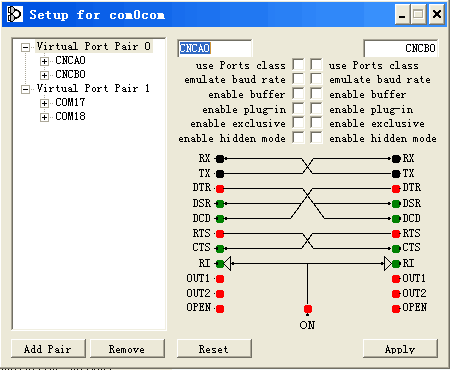Click the red ON signal pin

click(x=308, y=309)
